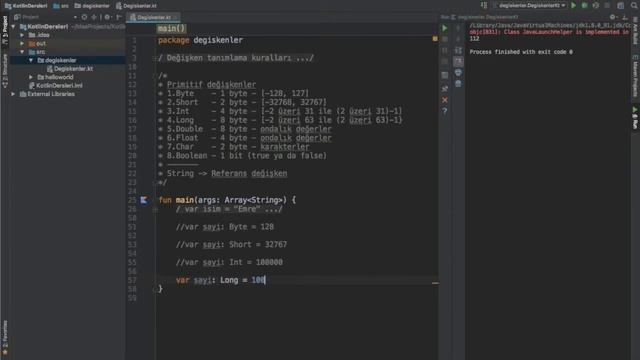Toggle Pin Tab in the Run panel
Image resolution: width=640 pixels, height=360 pixels.
[x=445, y=89]
